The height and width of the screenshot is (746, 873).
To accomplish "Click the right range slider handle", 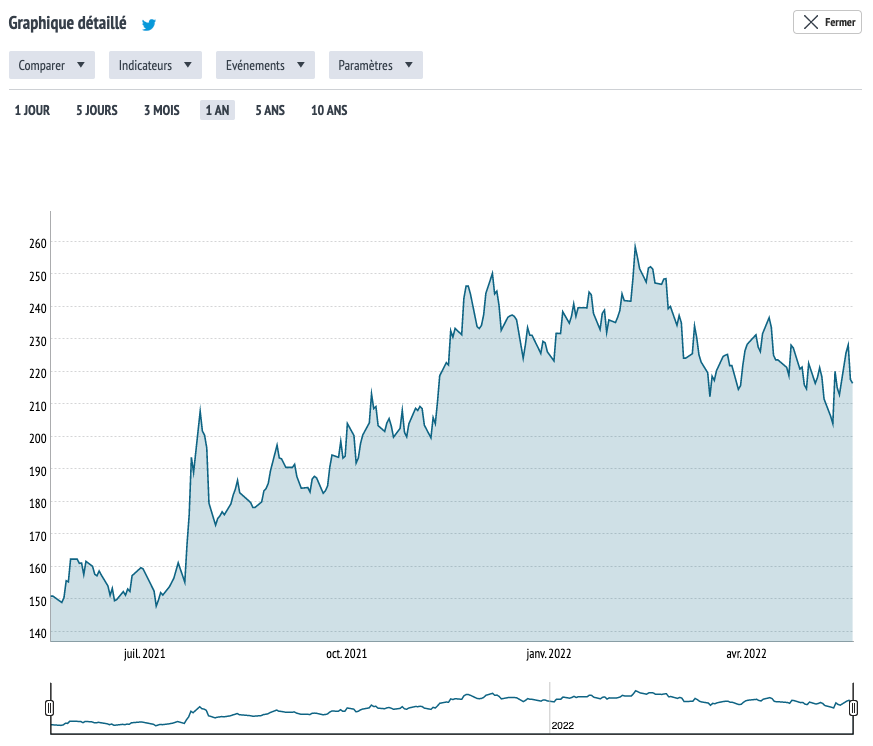I will tap(853, 708).
